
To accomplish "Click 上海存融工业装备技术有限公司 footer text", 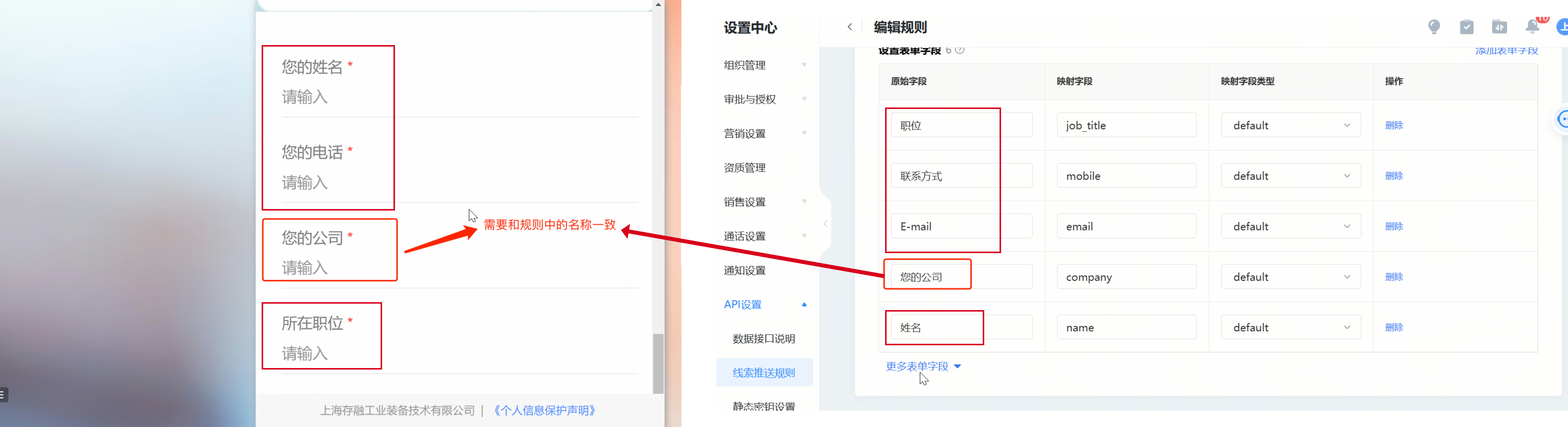I will [x=397, y=411].
